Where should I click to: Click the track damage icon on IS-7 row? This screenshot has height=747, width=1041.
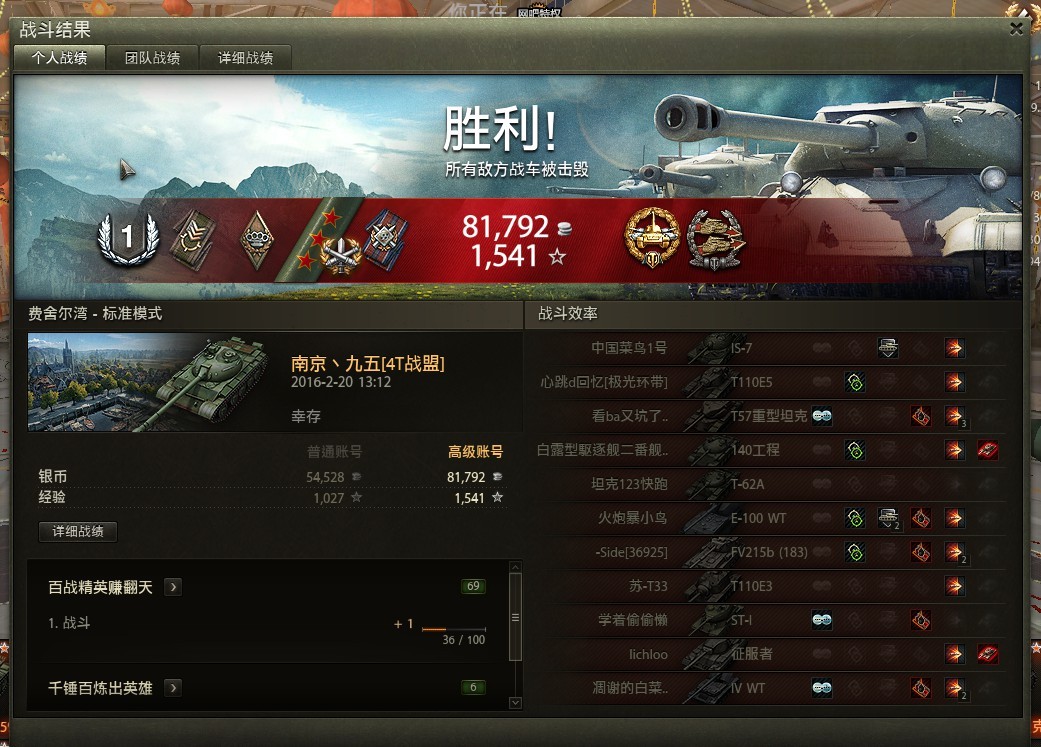click(x=888, y=348)
